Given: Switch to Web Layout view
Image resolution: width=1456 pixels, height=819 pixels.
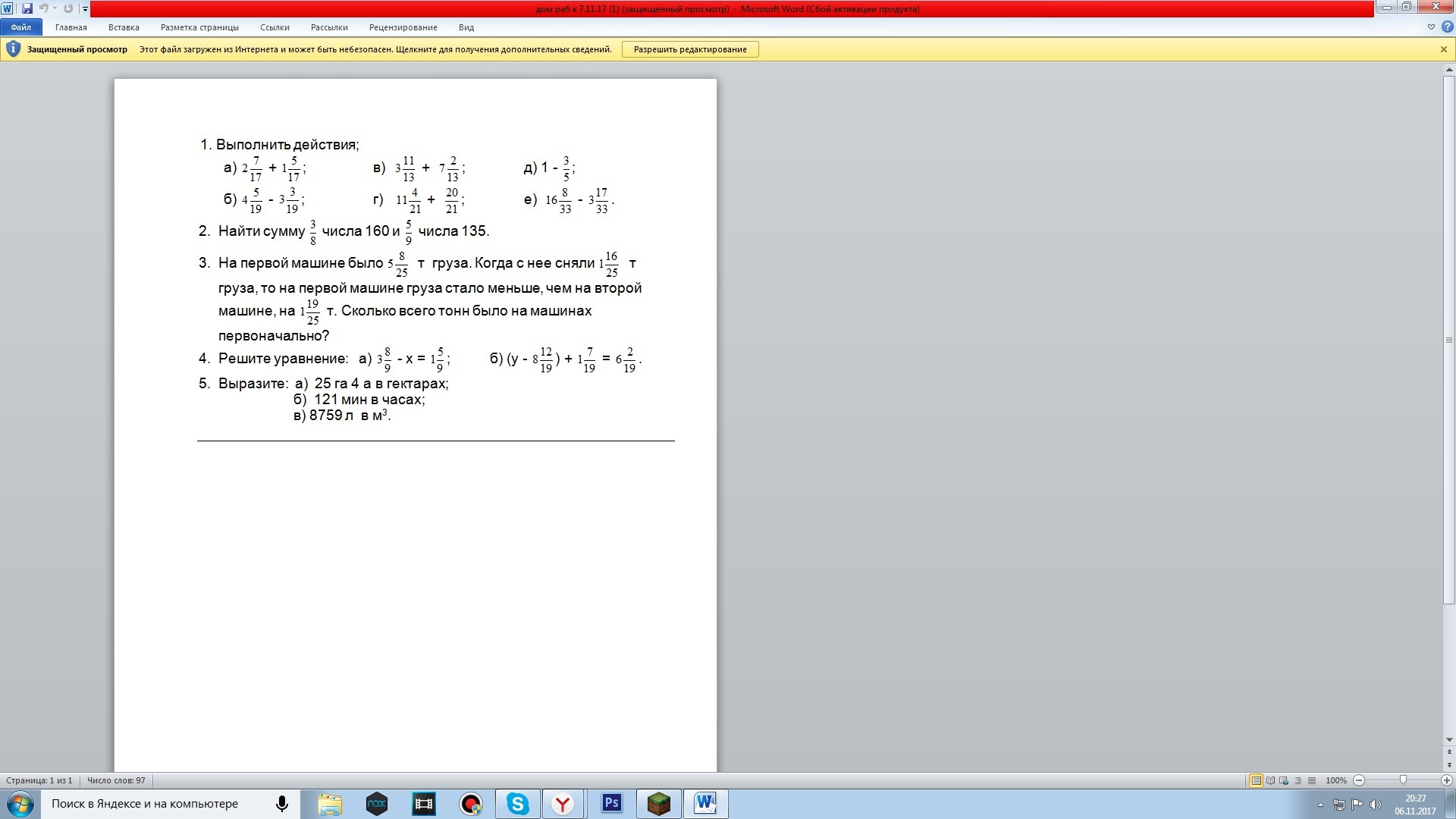Looking at the screenshot, I should pos(1284,780).
